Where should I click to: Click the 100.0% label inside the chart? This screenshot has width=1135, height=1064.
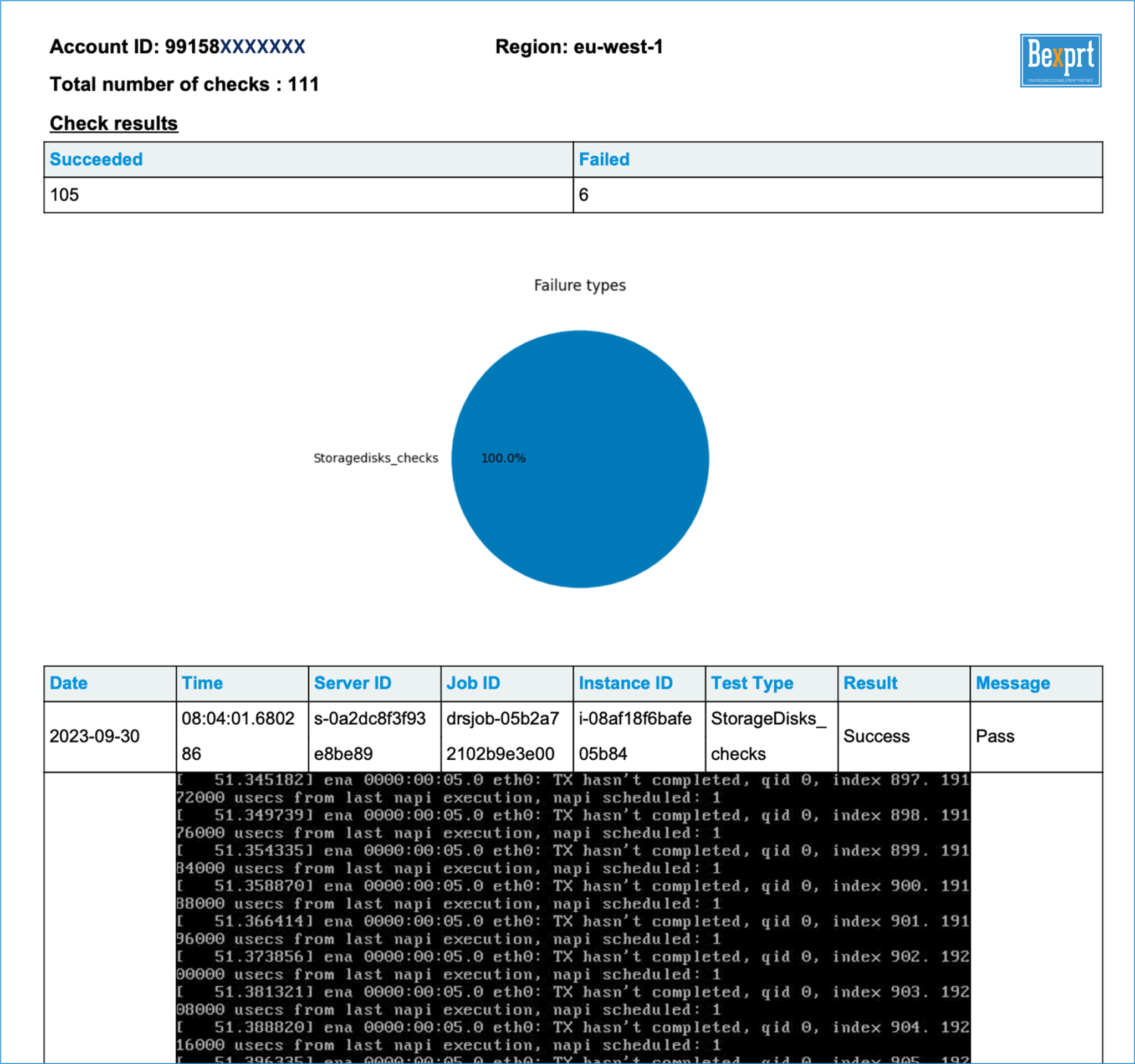pyautogui.click(x=503, y=457)
